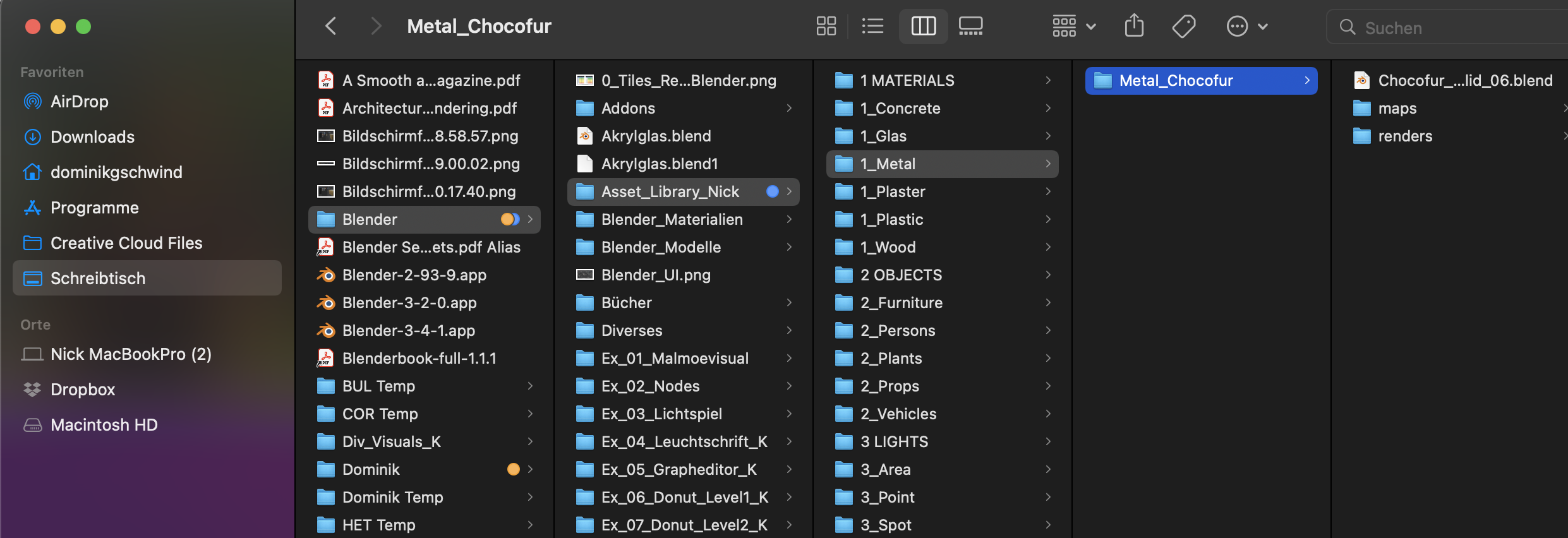Screen dimensions: 1568x538
Task: Select the A Smooth a...agazine.pdf file icon
Action: [x=326, y=80]
